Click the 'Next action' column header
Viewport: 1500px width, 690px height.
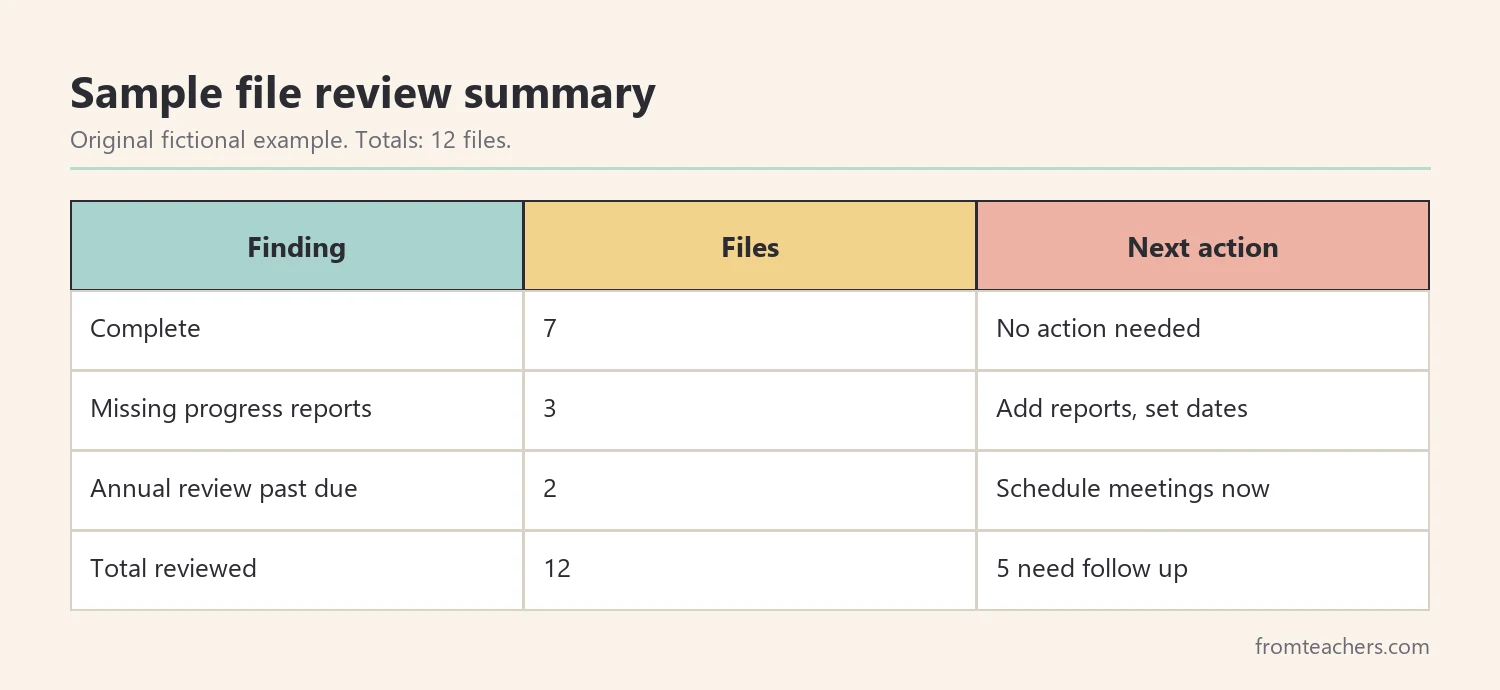coord(1203,246)
